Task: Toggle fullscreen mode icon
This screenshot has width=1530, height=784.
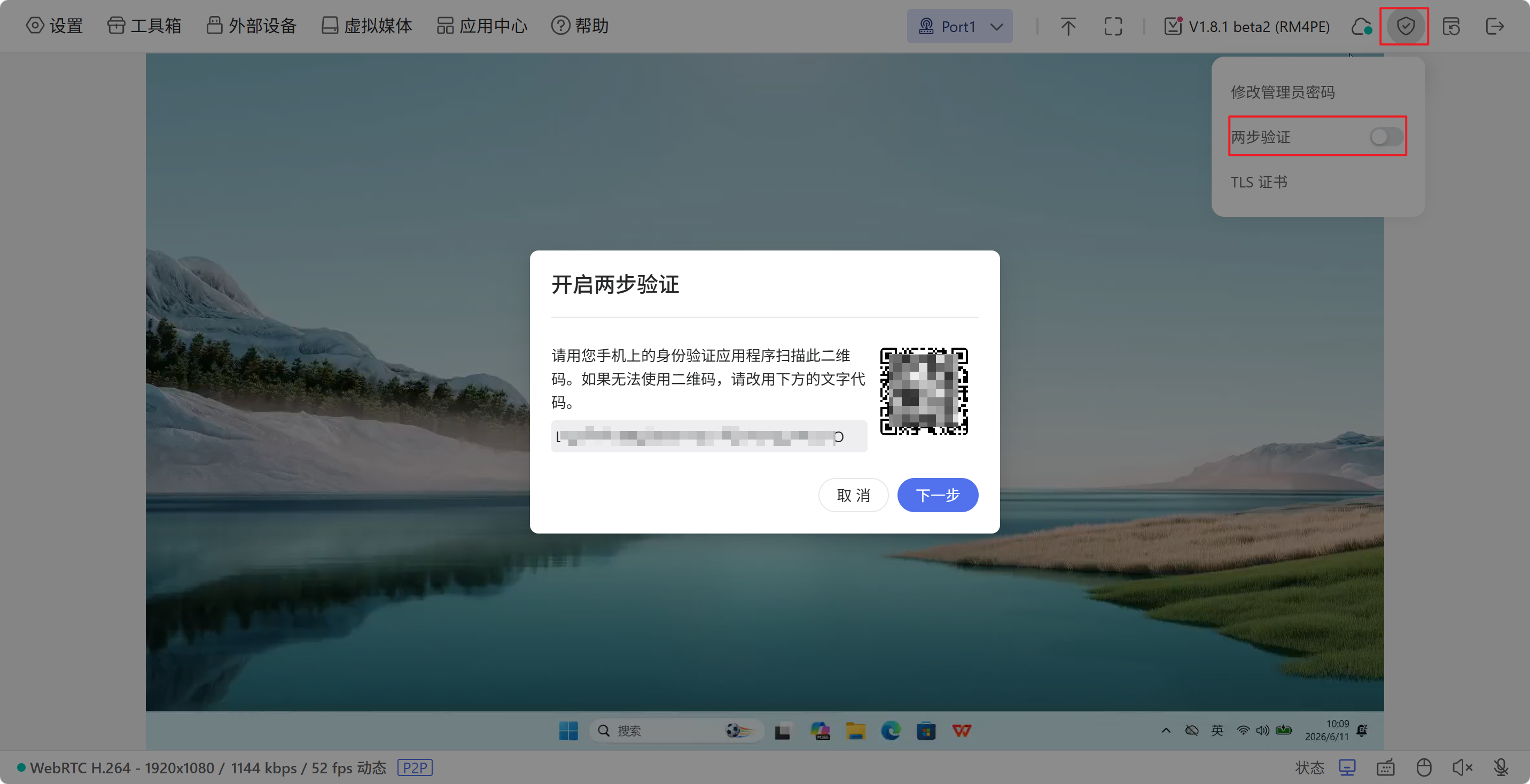Action: (1113, 26)
